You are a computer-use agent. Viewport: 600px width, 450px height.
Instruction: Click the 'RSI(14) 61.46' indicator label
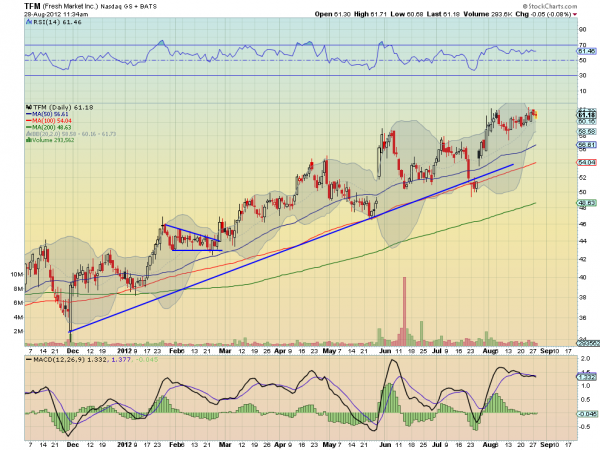pyautogui.click(x=57, y=22)
